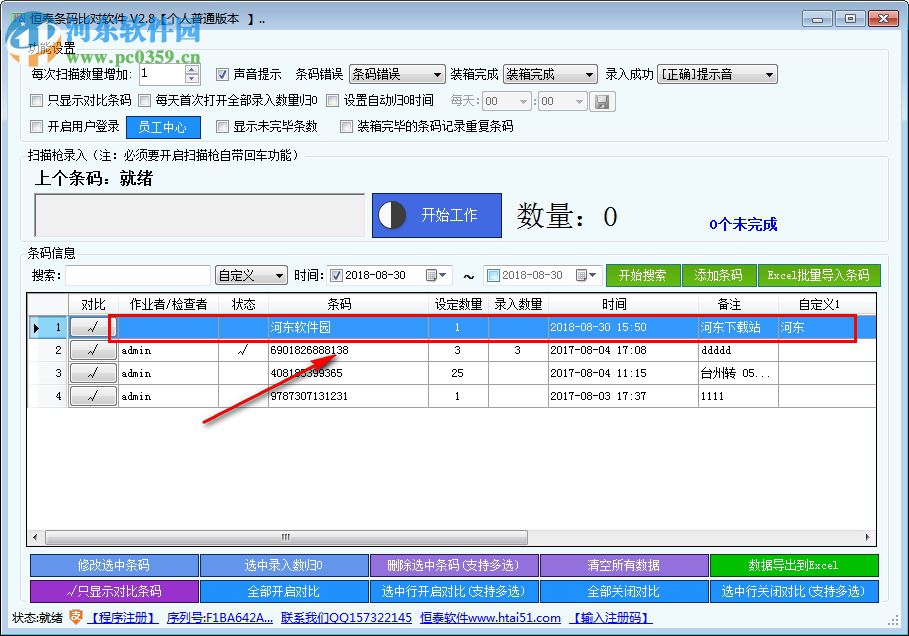
Task: Open the hour dropdown for daily reset
Action: (507, 101)
